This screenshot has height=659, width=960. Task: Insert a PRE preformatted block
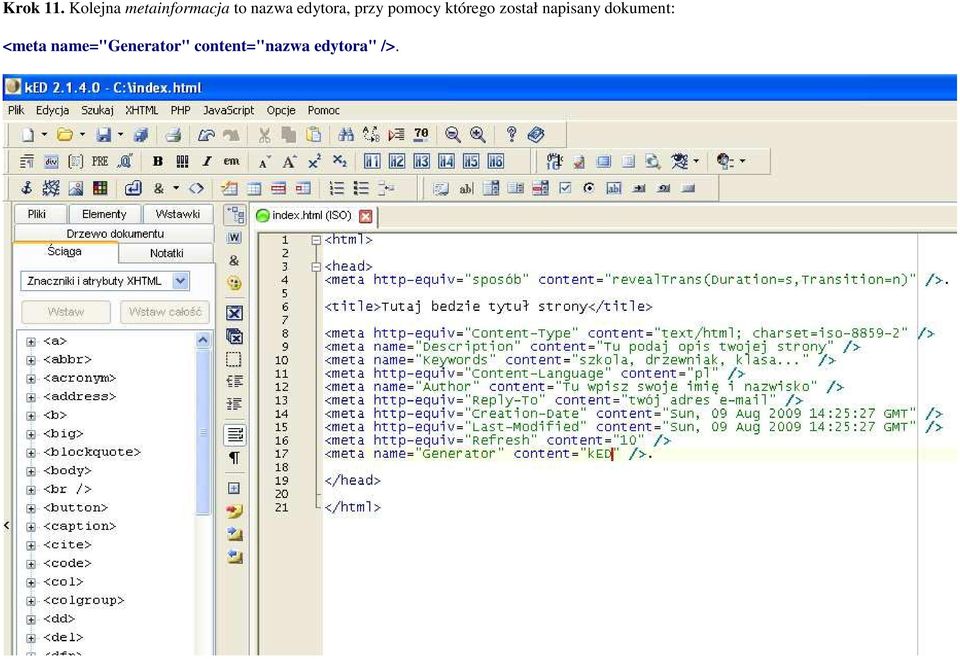(x=100, y=162)
